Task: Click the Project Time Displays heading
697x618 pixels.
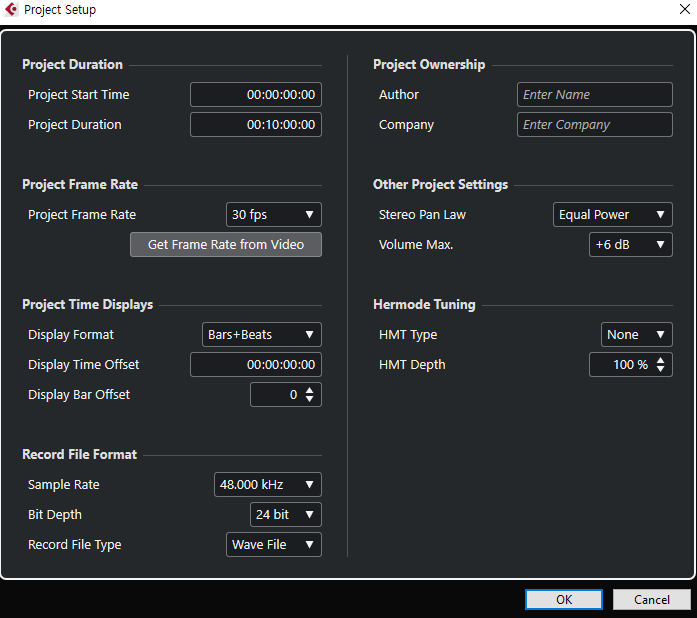Action: [88, 305]
